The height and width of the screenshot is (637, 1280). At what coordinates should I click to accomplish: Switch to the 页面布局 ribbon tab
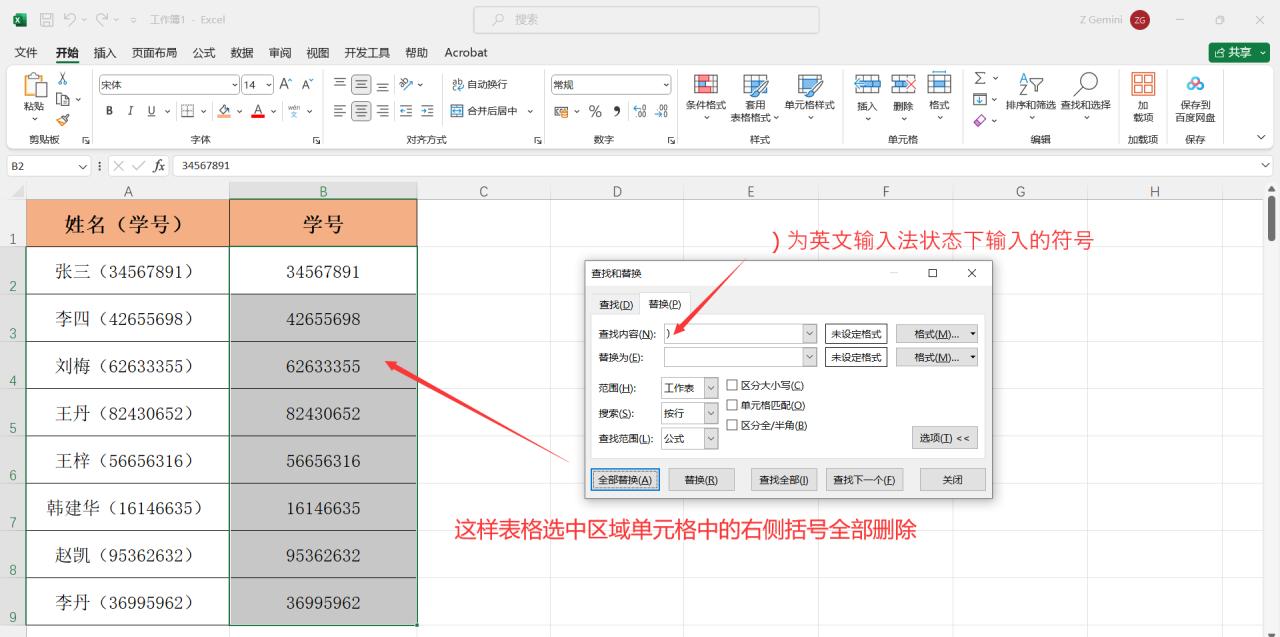coord(154,52)
